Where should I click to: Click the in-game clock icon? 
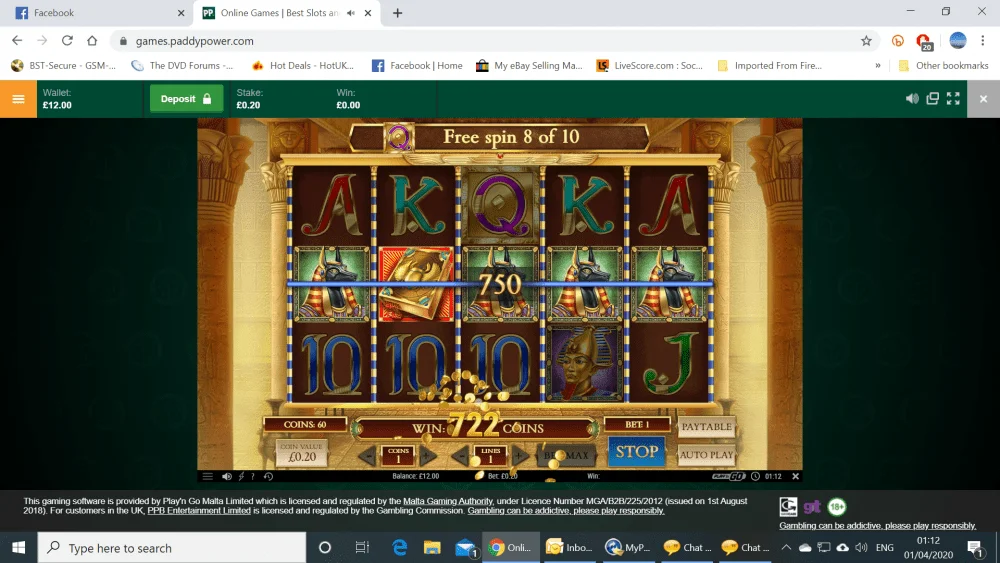(x=755, y=476)
